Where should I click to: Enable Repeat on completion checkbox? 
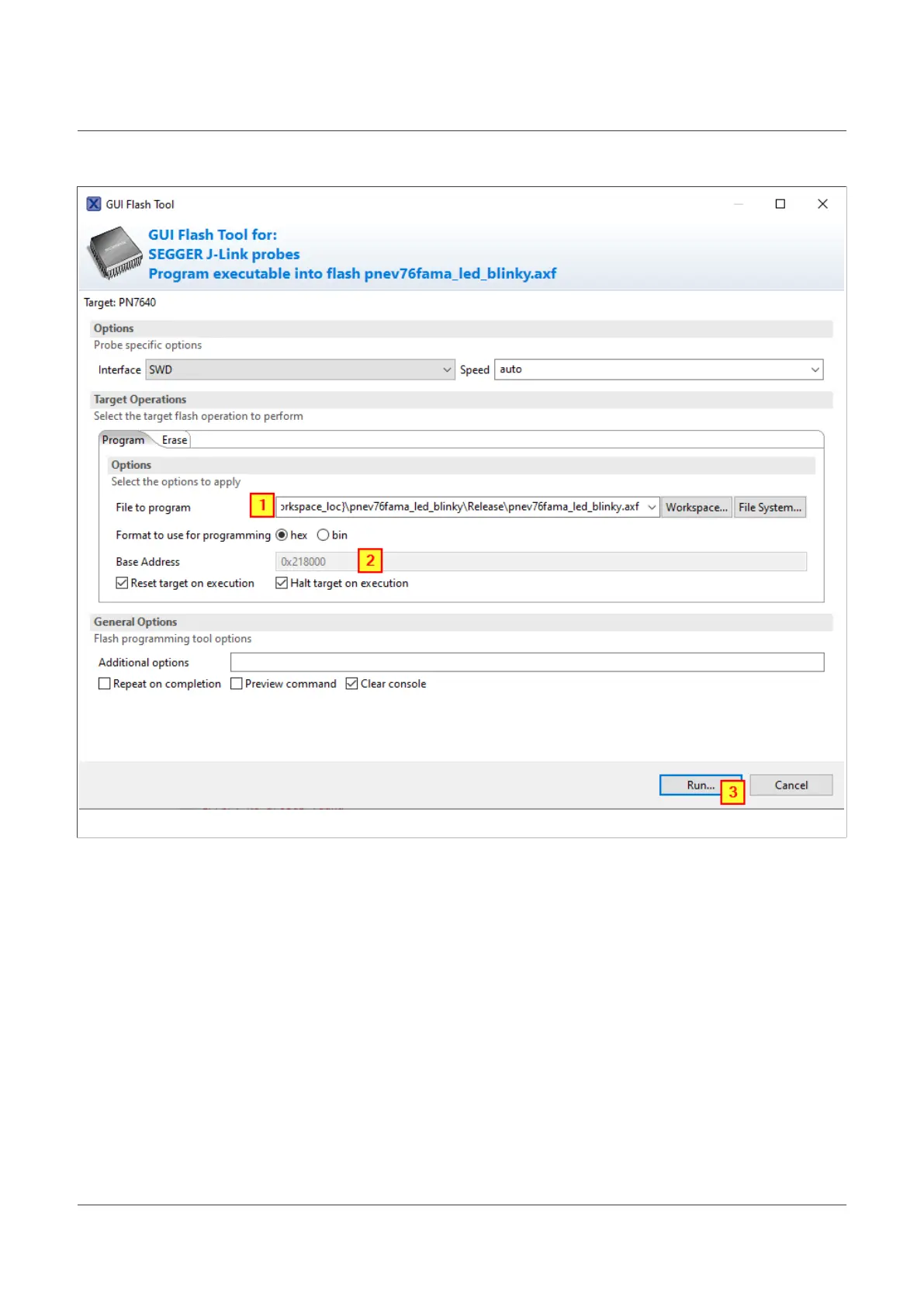(105, 684)
